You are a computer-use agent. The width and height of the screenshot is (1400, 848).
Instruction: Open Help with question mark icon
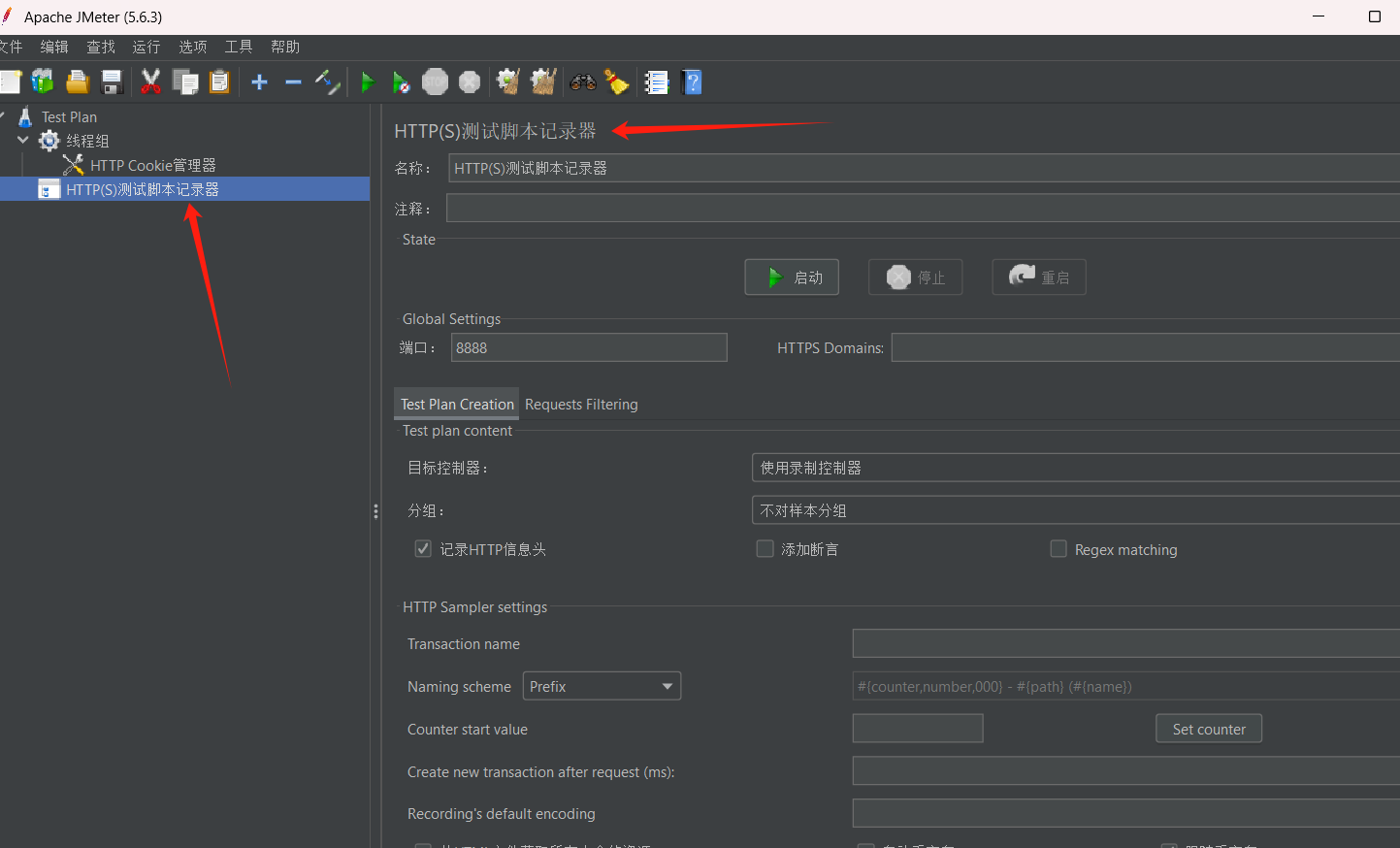[x=692, y=82]
